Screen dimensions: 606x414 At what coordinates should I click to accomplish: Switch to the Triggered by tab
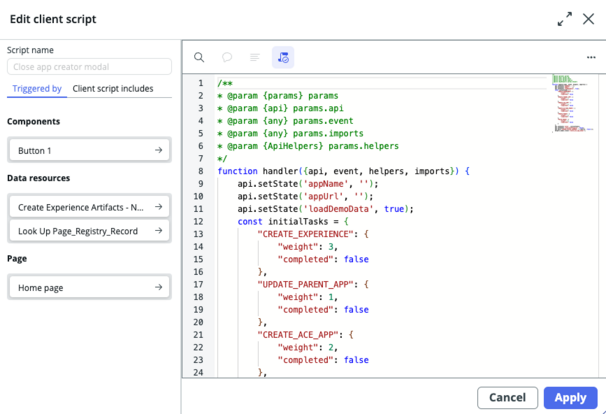[x=37, y=89]
